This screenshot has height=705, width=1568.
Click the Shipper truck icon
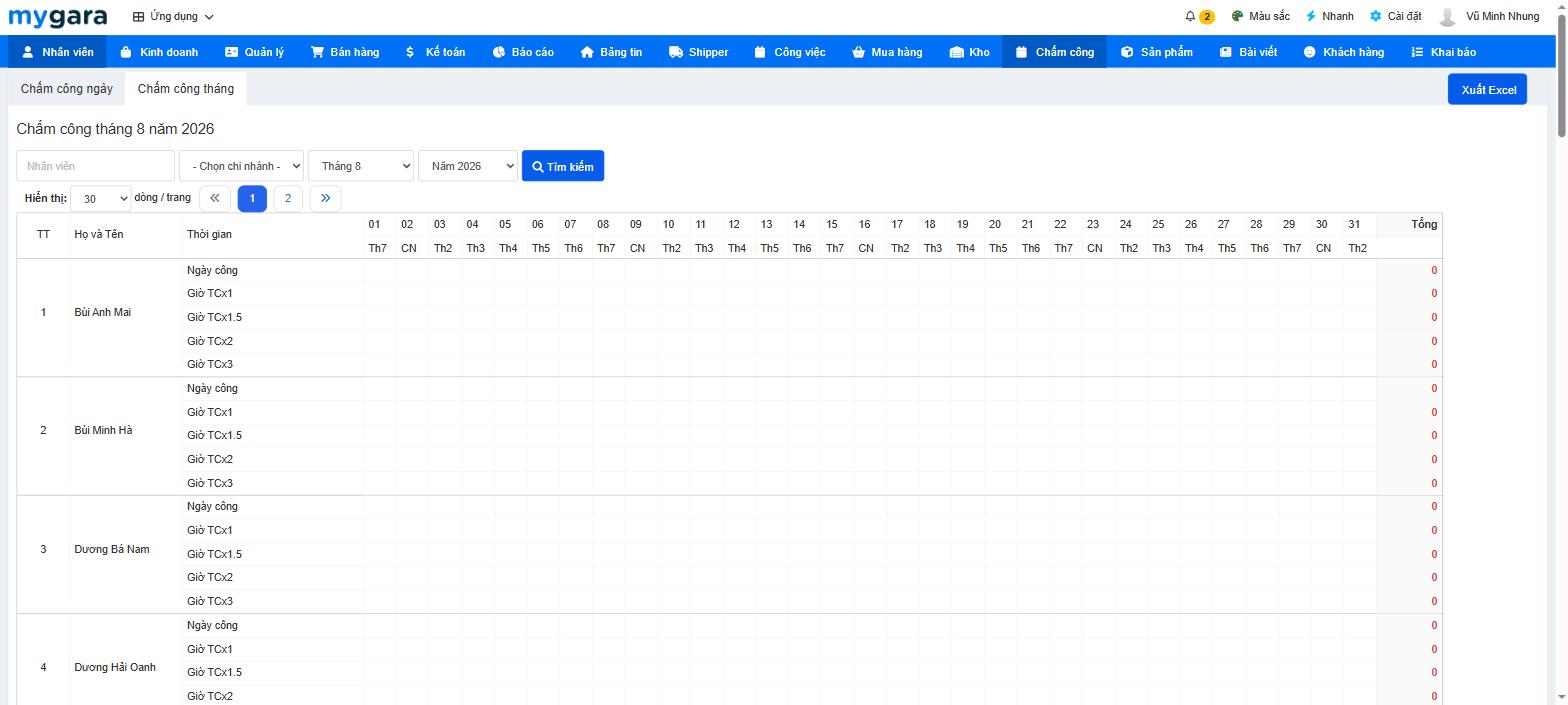pyautogui.click(x=676, y=52)
